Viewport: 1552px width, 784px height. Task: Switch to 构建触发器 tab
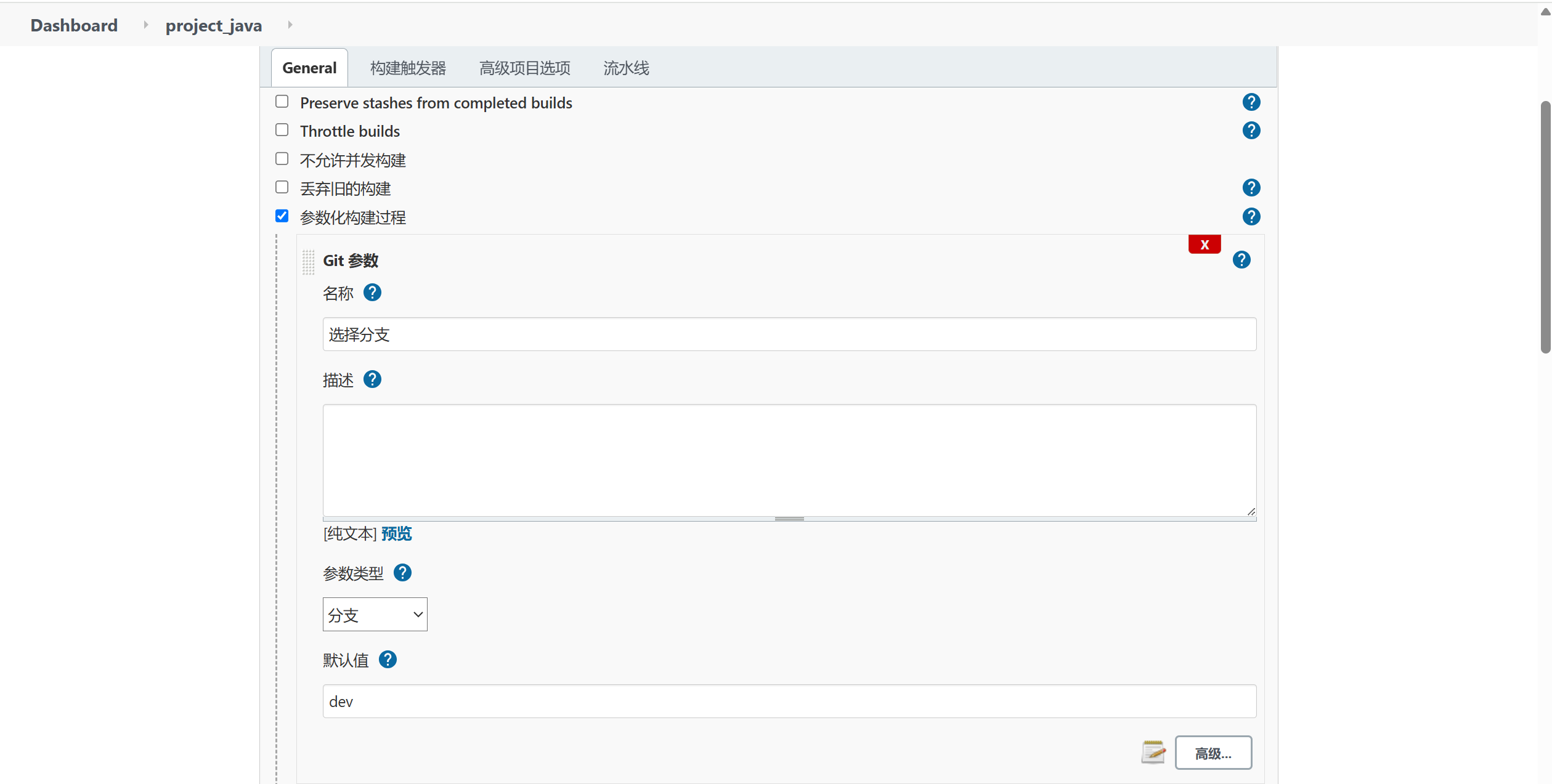pos(408,68)
